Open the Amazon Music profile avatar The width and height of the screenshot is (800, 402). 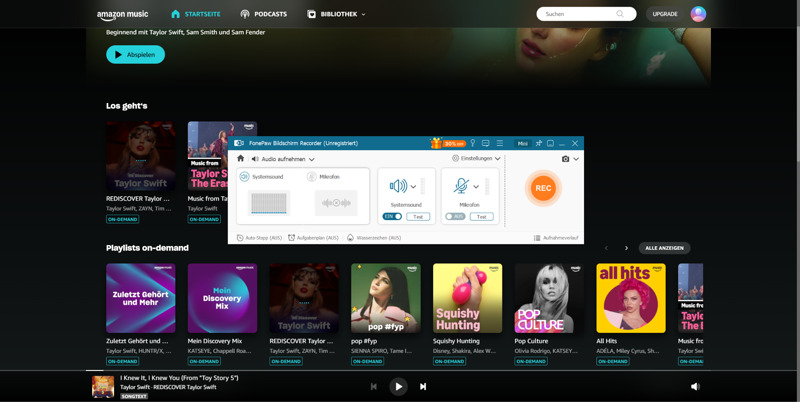pyautogui.click(x=698, y=14)
